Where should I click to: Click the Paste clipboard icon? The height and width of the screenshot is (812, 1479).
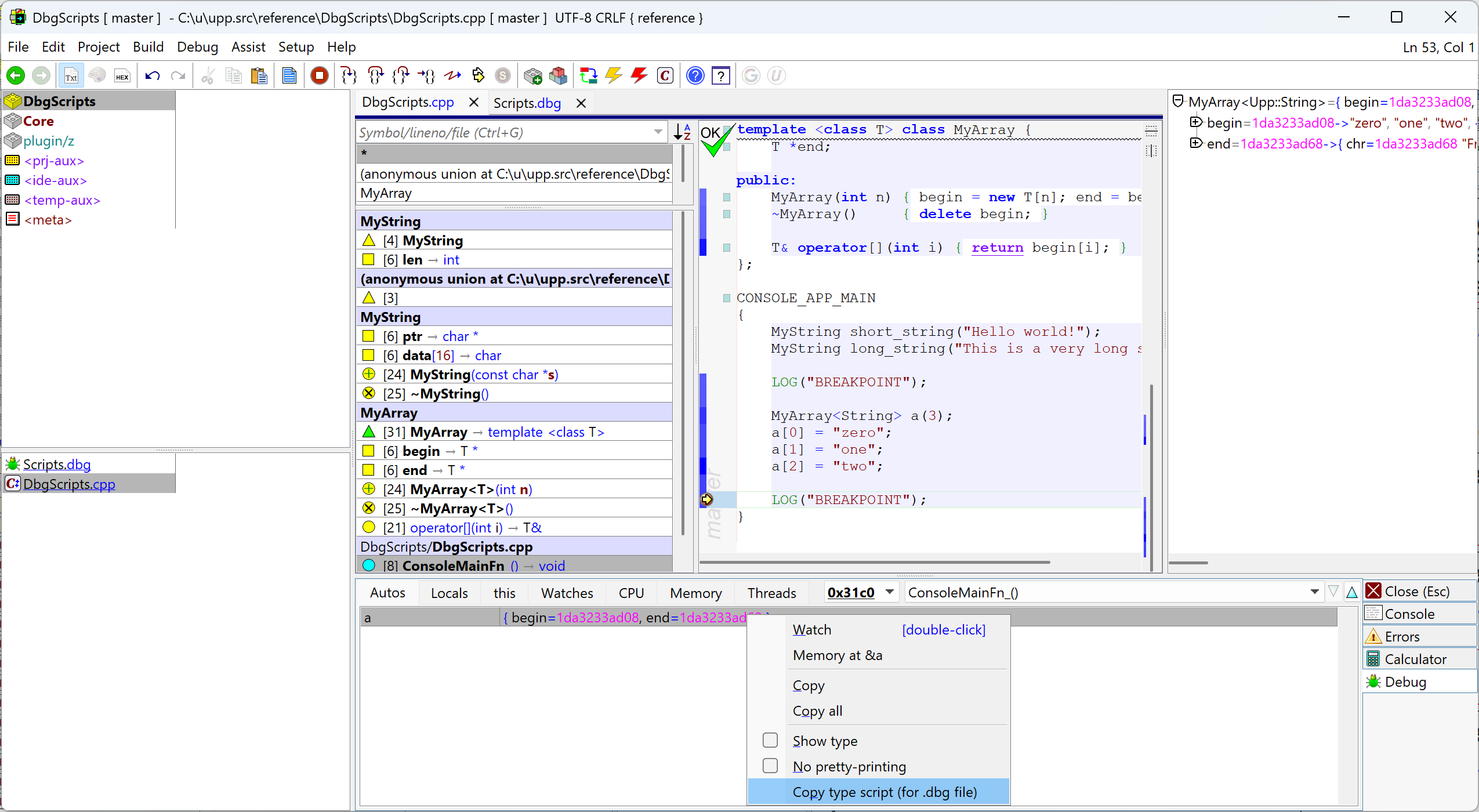(x=259, y=76)
